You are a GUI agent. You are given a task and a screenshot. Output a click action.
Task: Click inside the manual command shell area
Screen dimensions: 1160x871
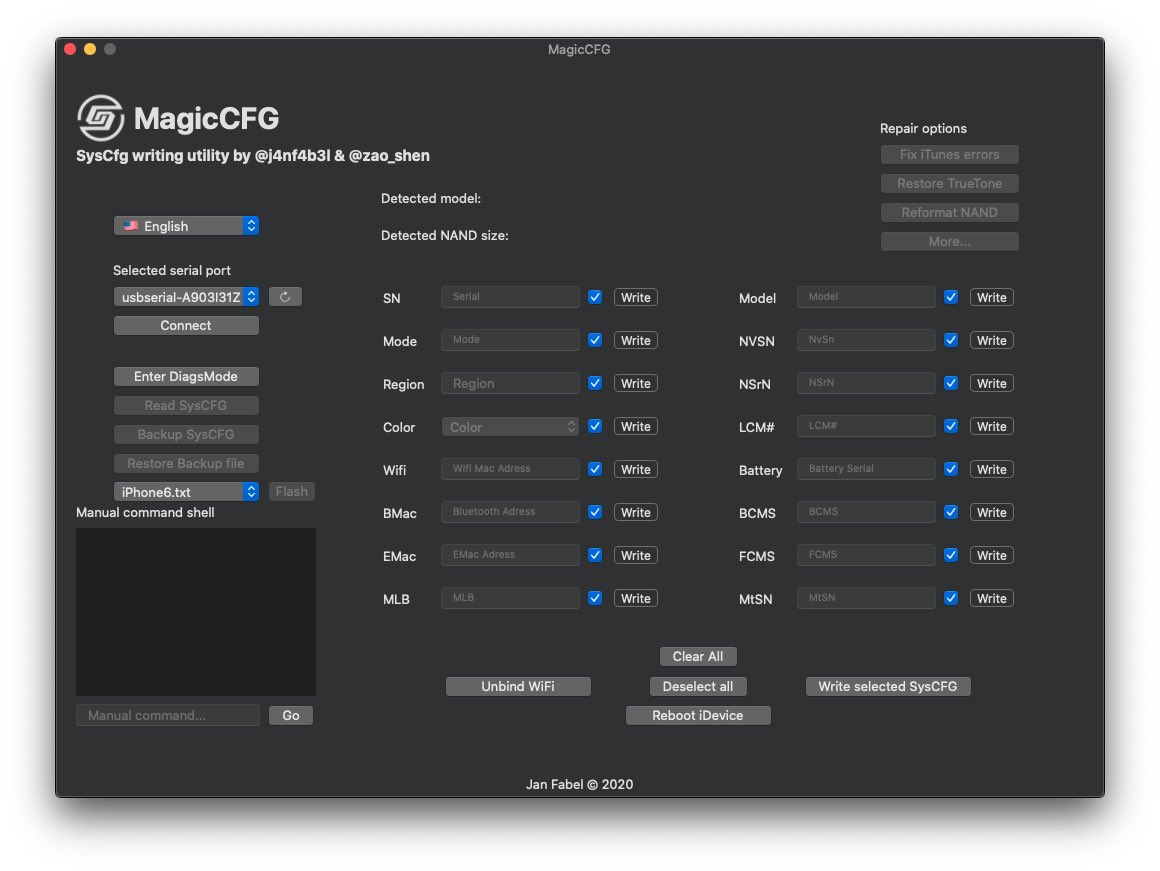pyautogui.click(x=196, y=612)
